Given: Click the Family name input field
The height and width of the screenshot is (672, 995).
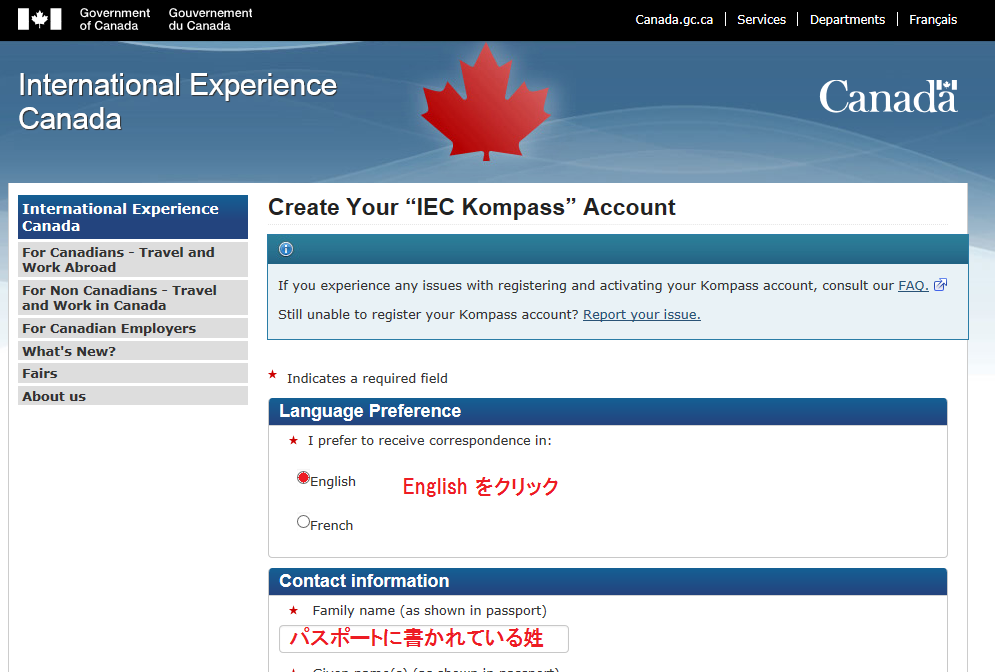Looking at the screenshot, I should 424,638.
